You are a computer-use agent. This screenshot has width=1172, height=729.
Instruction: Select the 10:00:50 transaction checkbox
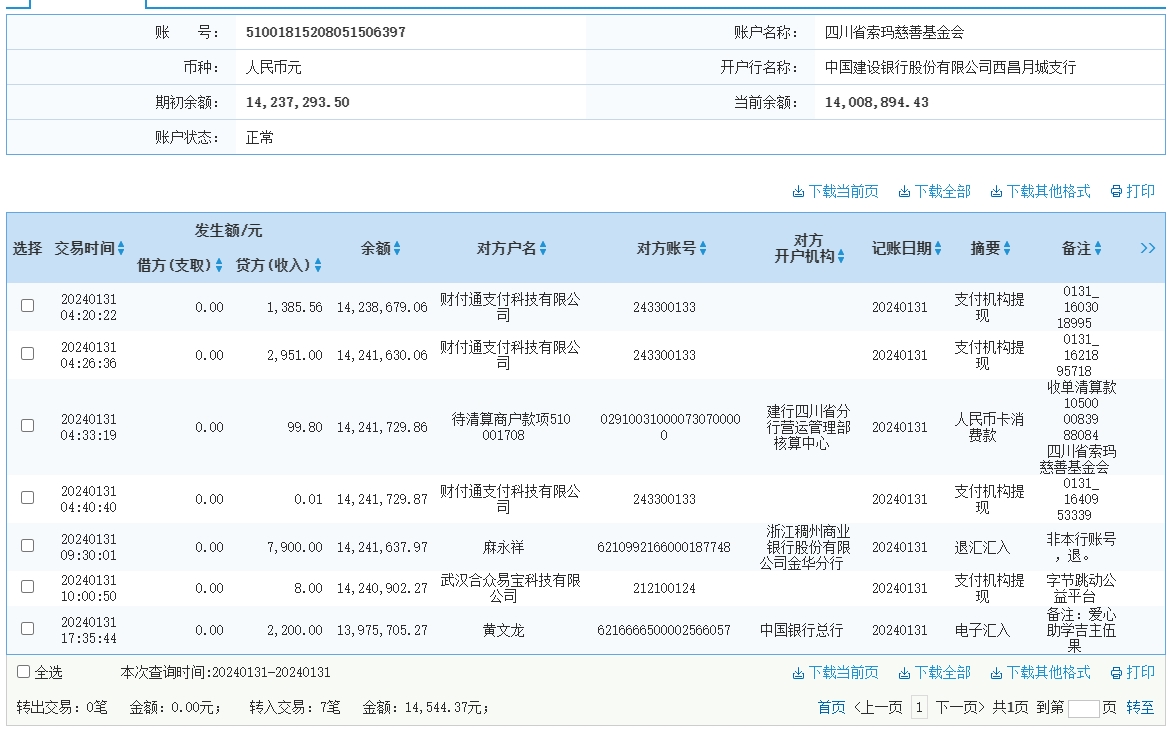point(28,587)
